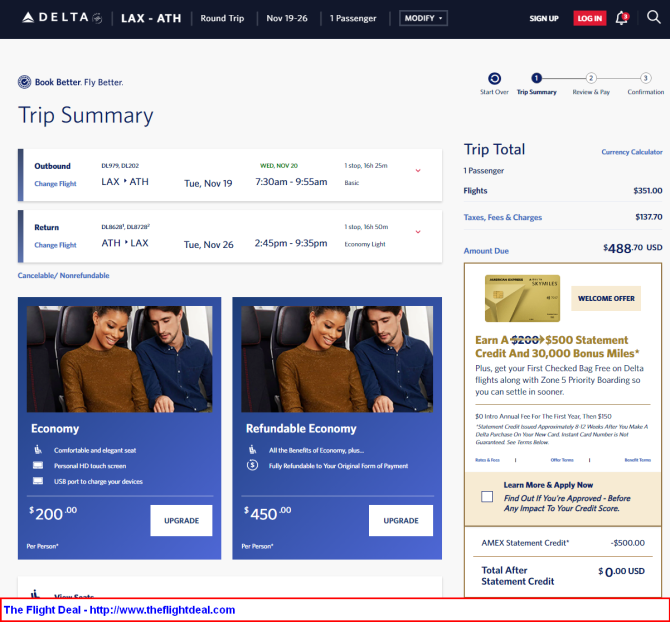
Task: Click UPGRADE on the Economy card
Action: coord(181,520)
